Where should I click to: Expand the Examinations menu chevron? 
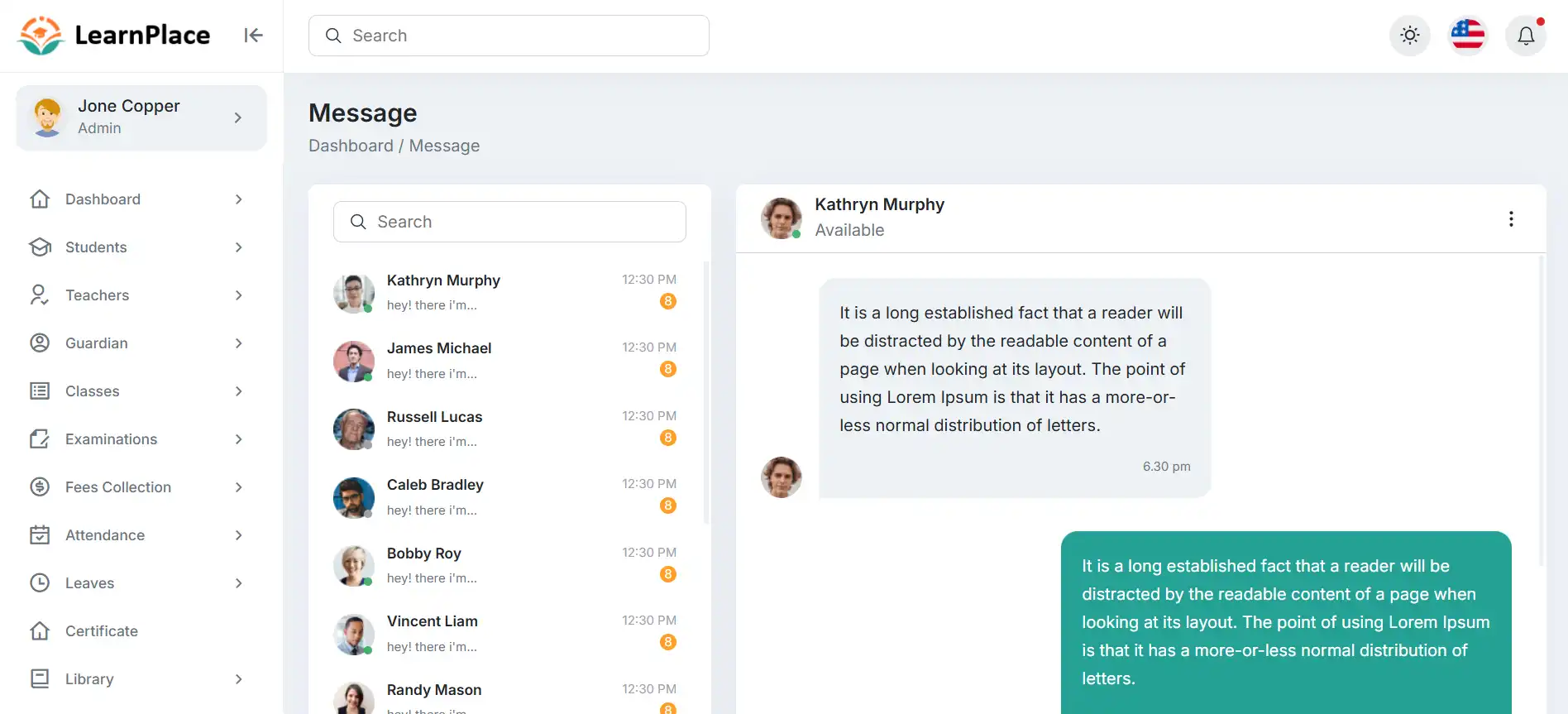(x=238, y=439)
